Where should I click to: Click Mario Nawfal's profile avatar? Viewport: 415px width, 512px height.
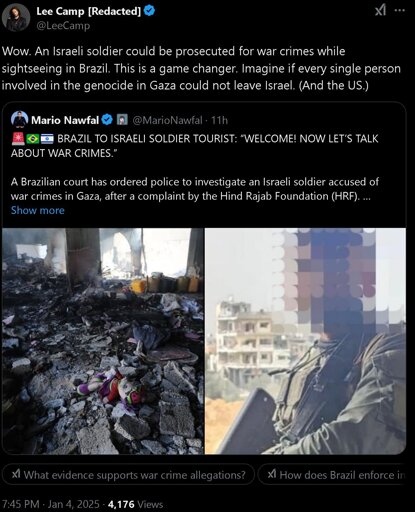[x=19, y=119]
